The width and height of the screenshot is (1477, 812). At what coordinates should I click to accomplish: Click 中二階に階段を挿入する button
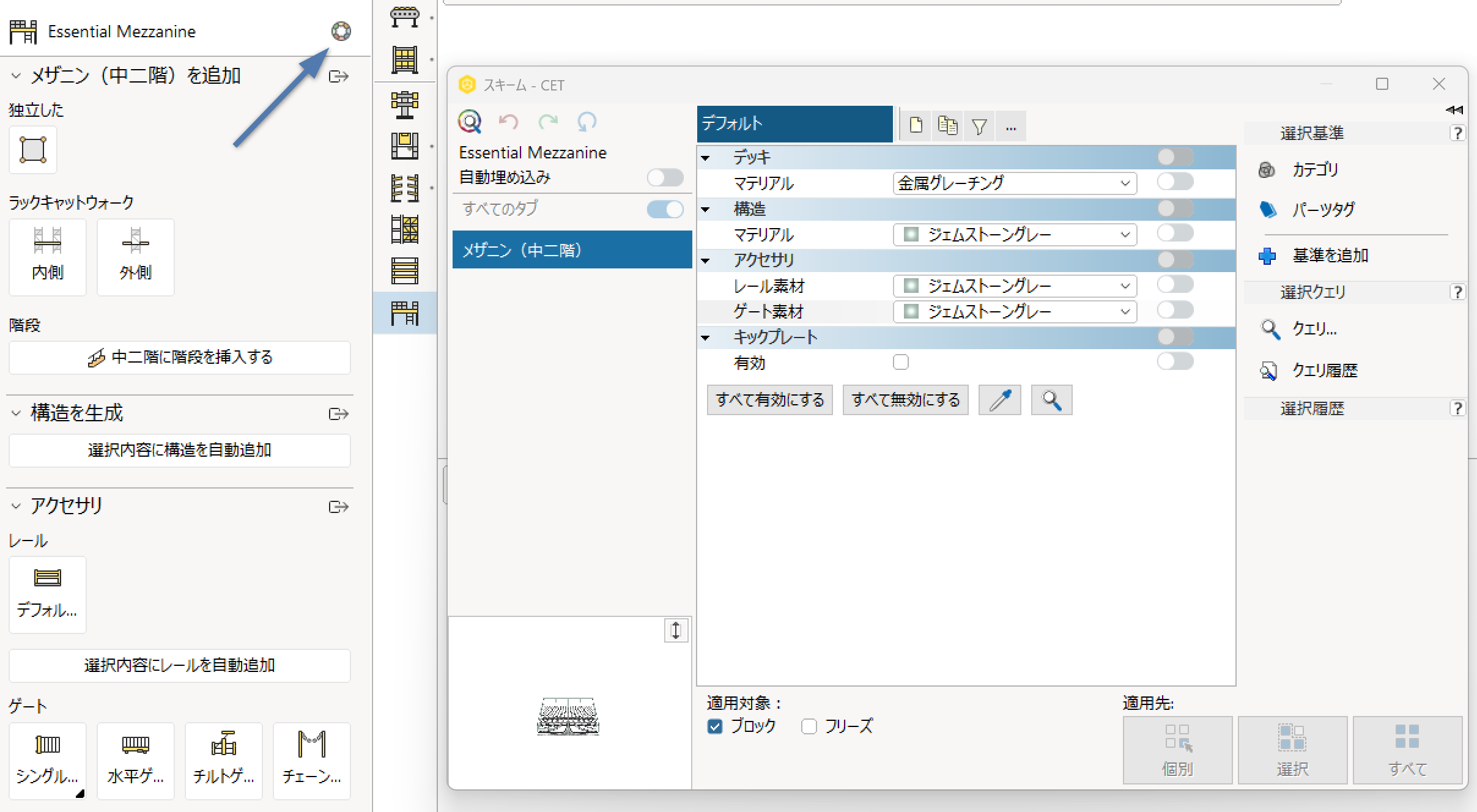180,358
